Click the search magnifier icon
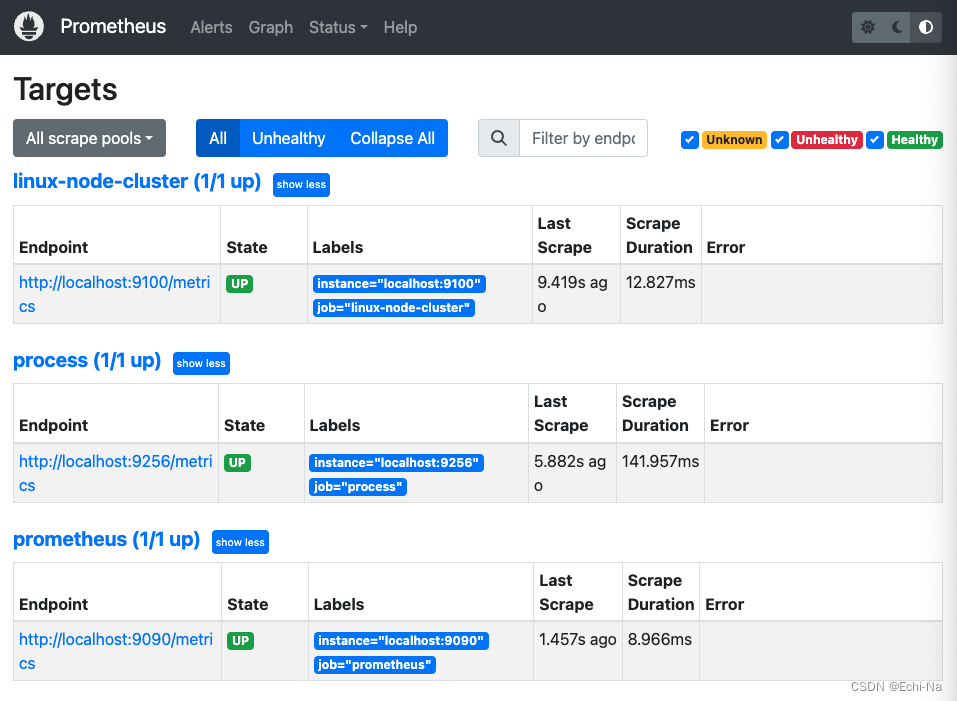Screen dimensions: 957x701 (499, 138)
